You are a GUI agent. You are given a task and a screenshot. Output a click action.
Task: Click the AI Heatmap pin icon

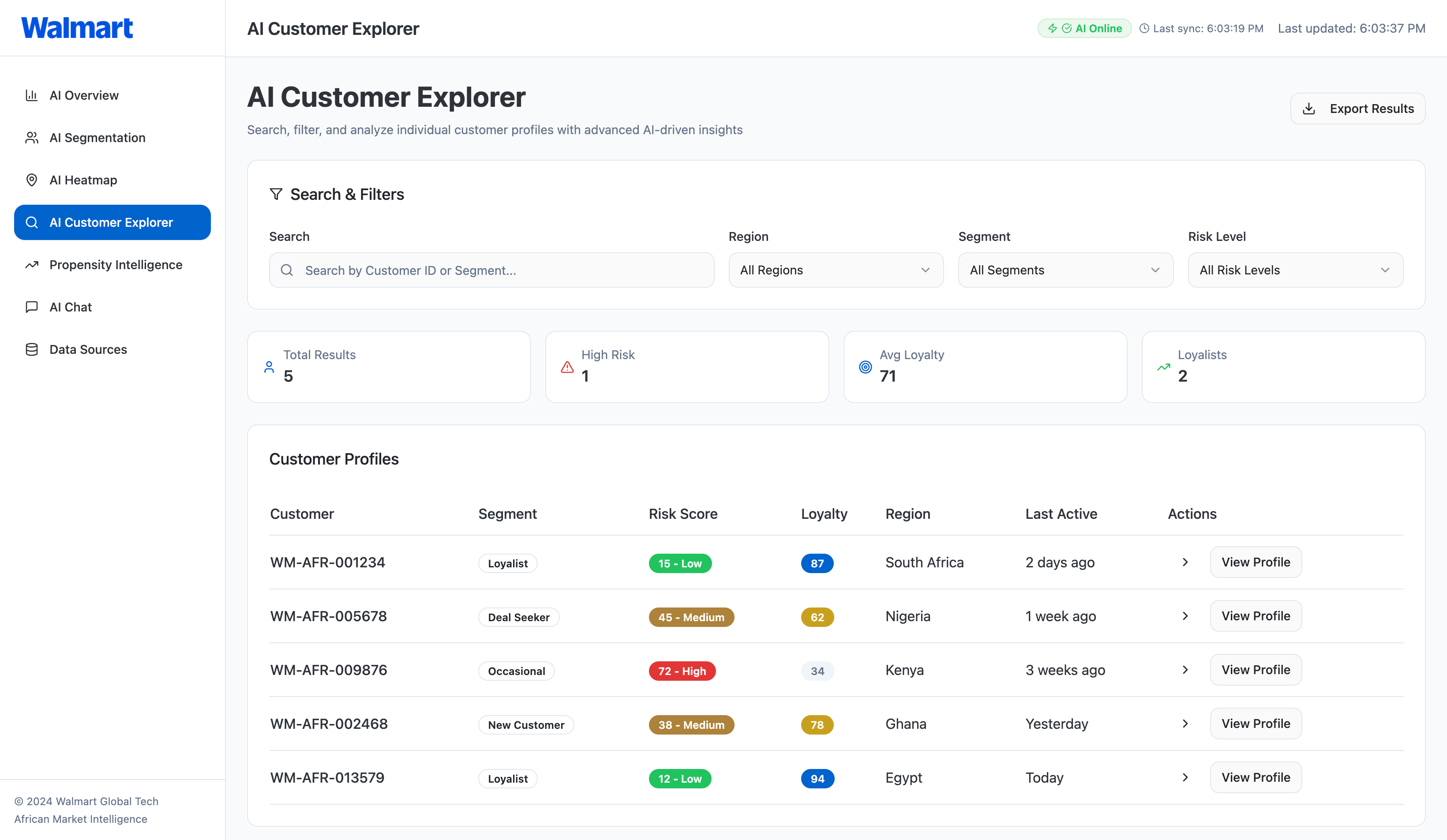click(x=32, y=180)
